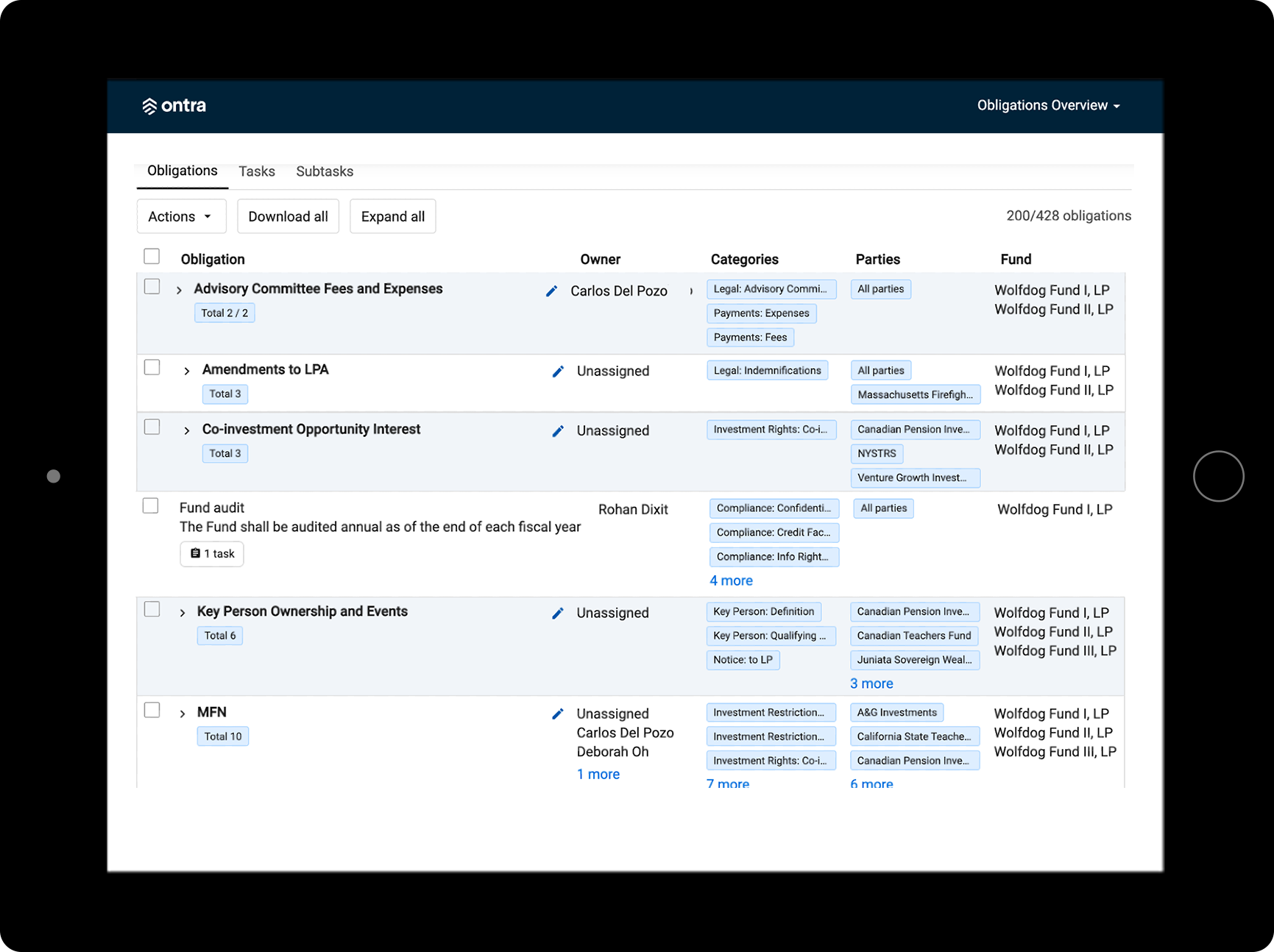Viewport: 1274px width, 952px height.
Task: Edit owner of Advisory Committee Fees and Expenses
Action: pyautogui.click(x=551, y=291)
